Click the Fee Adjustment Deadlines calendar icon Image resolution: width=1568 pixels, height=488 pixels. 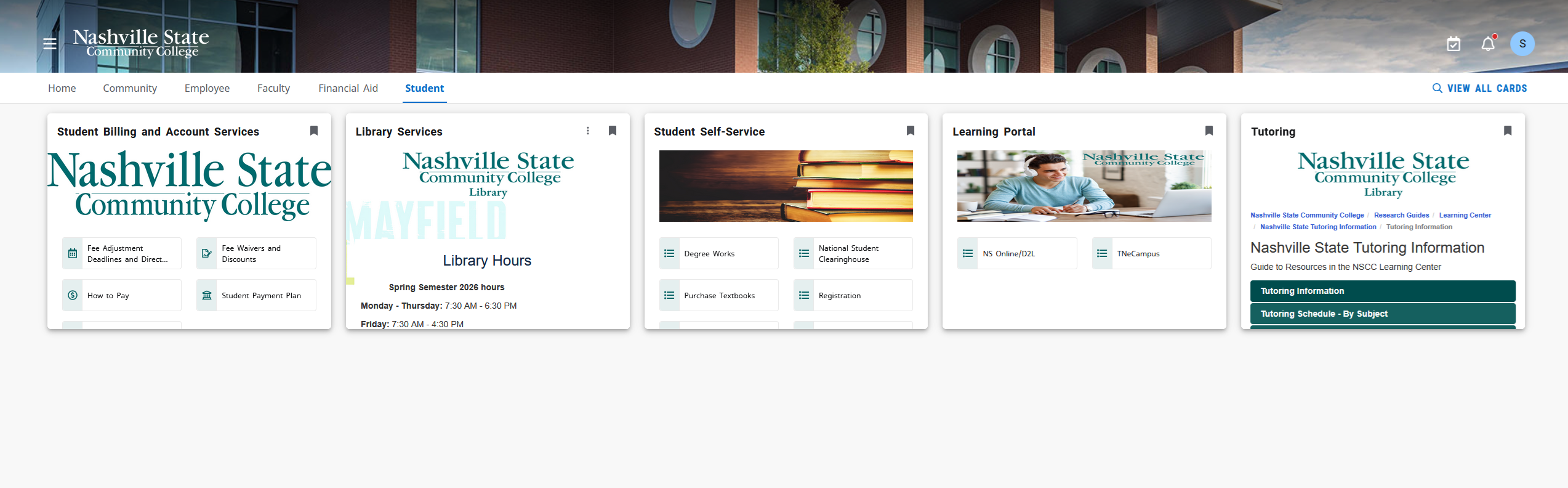tap(73, 253)
